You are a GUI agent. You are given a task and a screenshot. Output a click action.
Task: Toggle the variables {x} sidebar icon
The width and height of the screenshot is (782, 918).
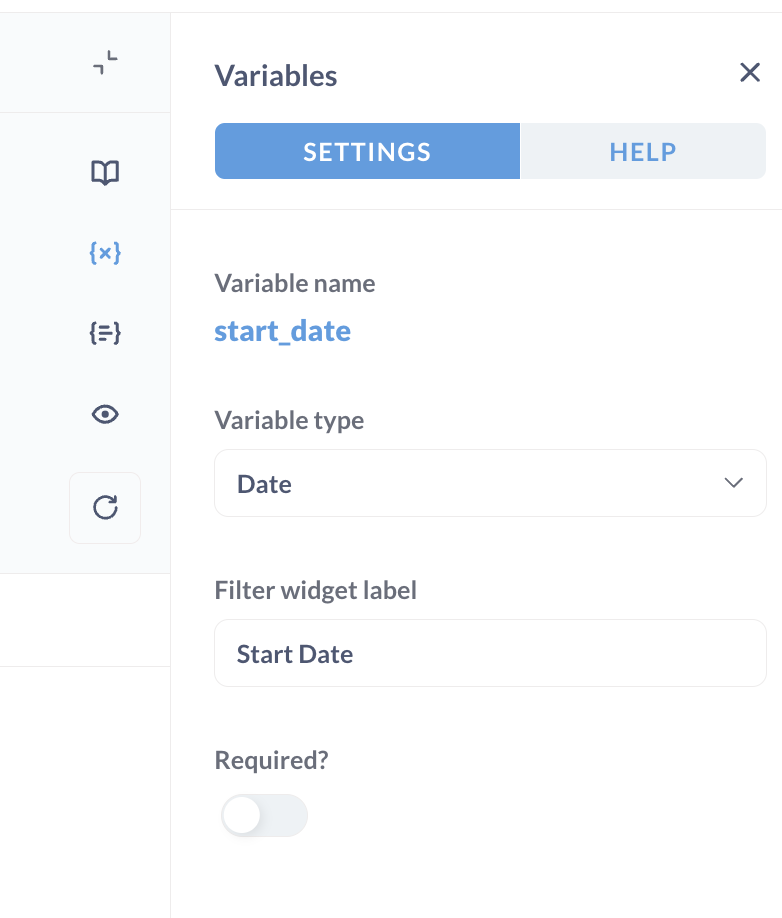point(105,253)
